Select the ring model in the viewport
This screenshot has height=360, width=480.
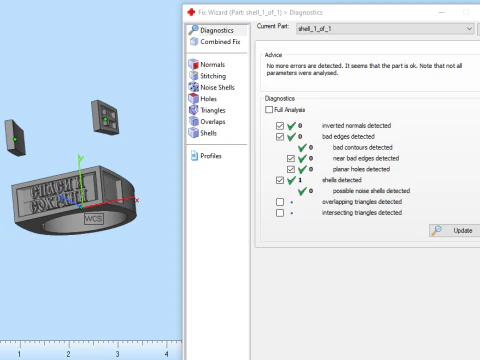point(73,200)
